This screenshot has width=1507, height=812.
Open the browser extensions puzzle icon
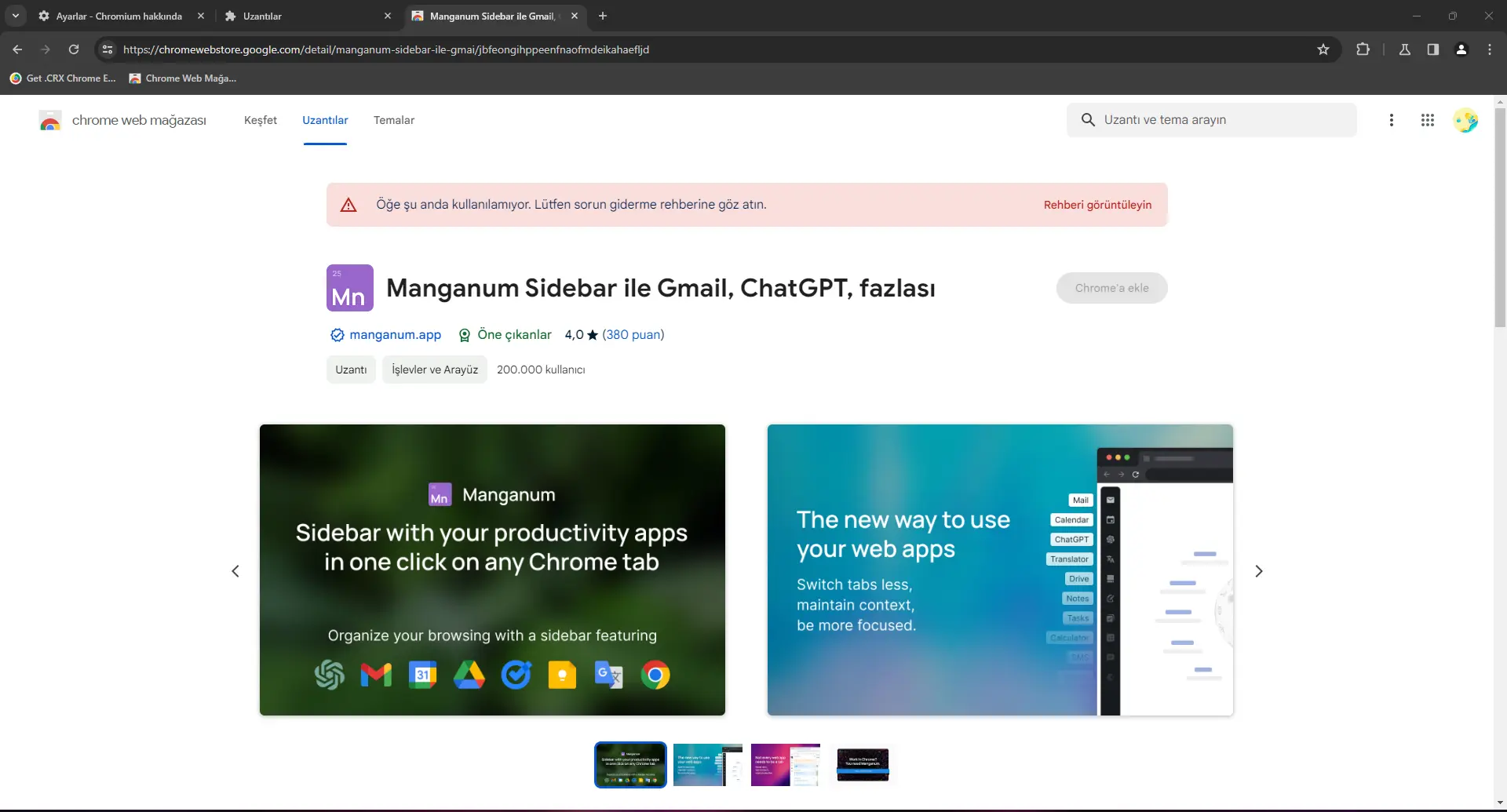coord(1363,49)
